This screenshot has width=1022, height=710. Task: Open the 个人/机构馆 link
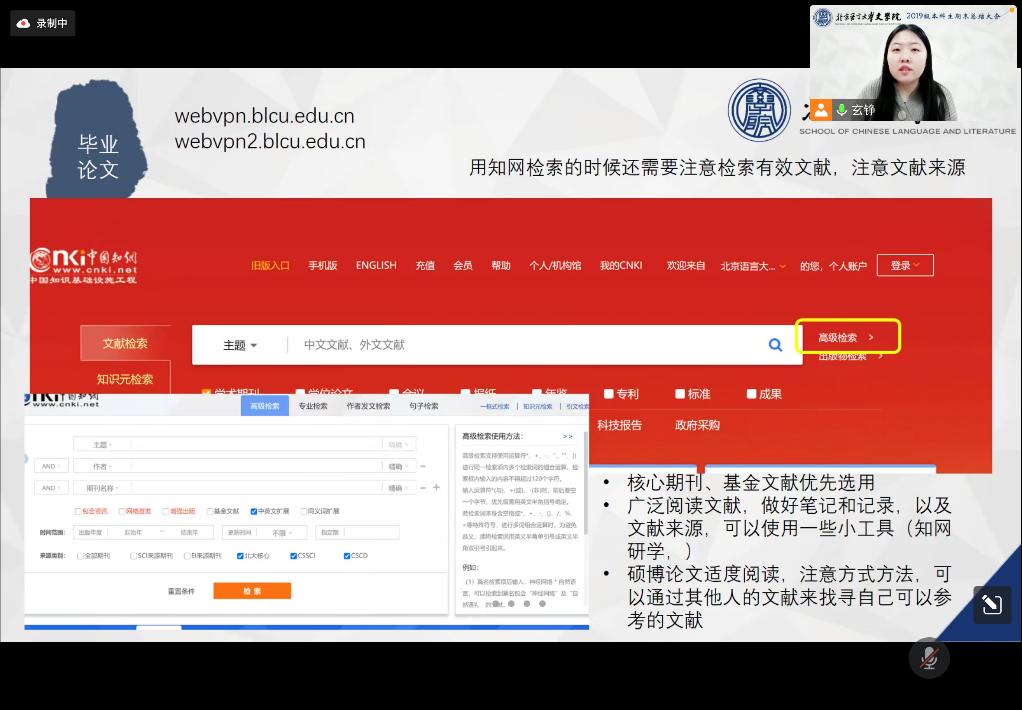tap(555, 265)
